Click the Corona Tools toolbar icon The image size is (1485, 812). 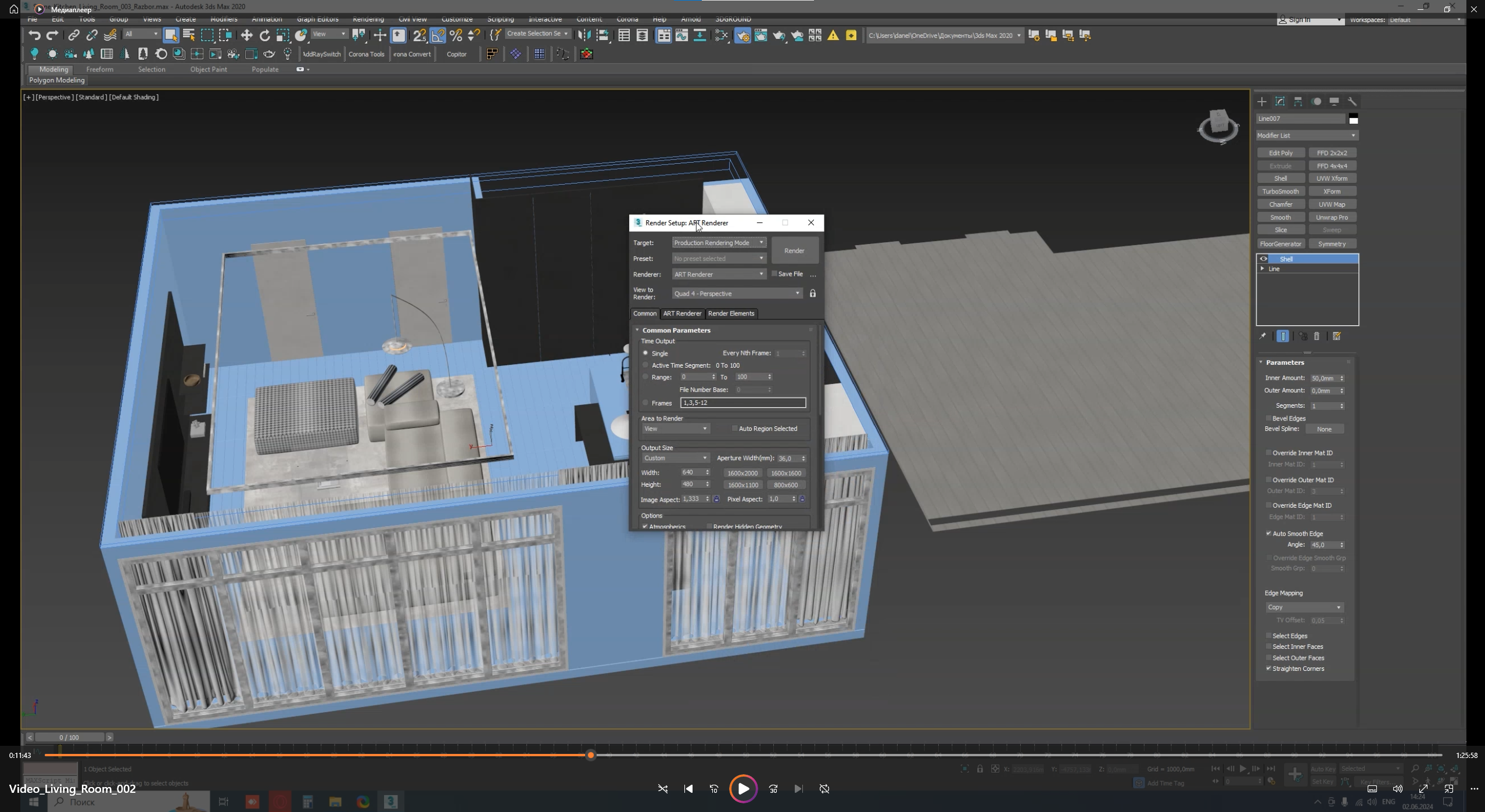[367, 54]
